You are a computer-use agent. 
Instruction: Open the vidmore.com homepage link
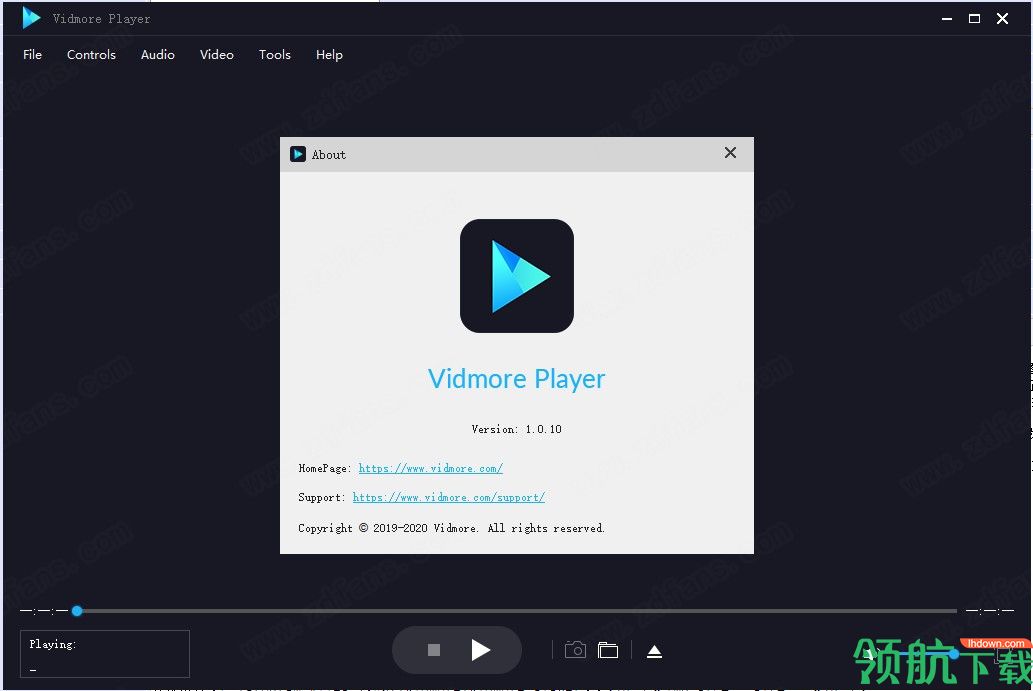tap(431, 468)
